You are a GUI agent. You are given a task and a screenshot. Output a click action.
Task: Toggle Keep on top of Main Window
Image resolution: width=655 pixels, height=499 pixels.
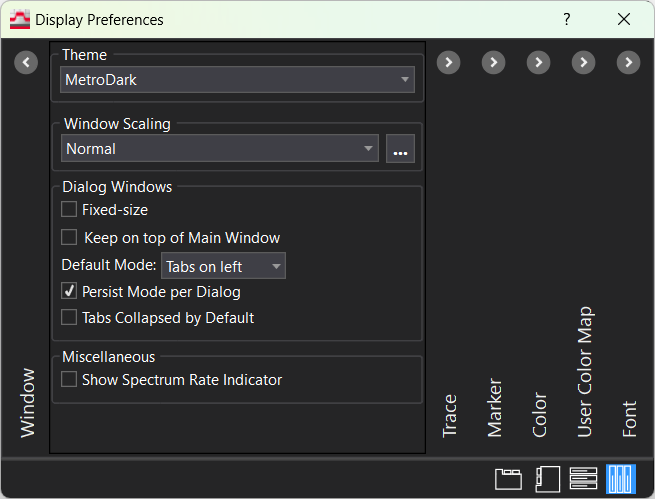point(69,238)
